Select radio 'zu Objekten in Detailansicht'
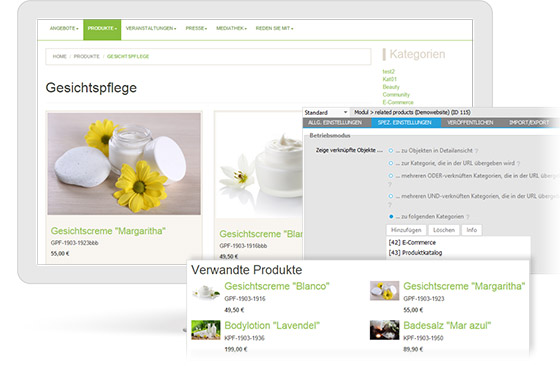 (391, 151)
